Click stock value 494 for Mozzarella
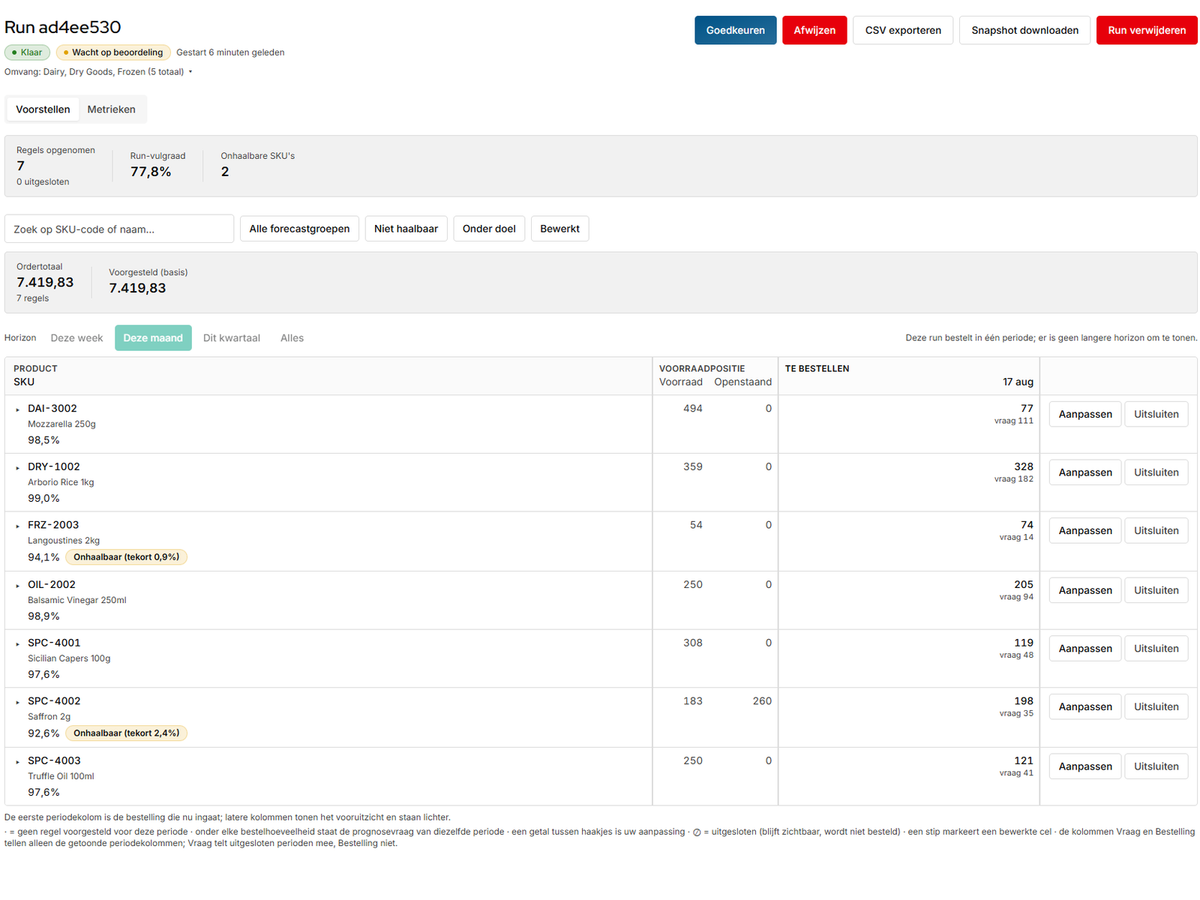The width and height of the screenshot is (1200, 900). pos(692,409)
